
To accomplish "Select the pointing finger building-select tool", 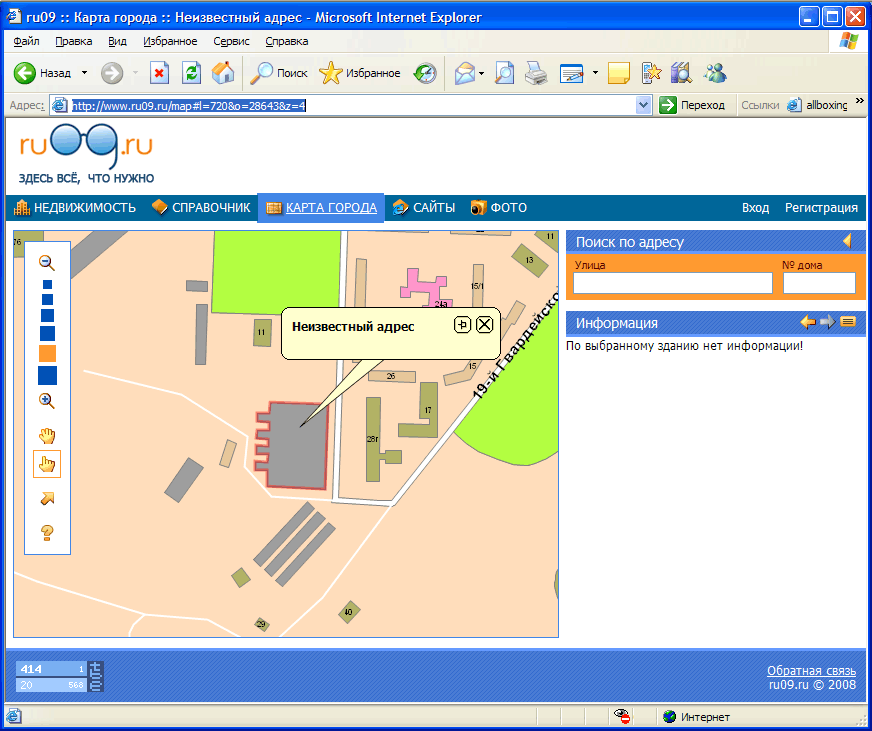I will 47,464.
